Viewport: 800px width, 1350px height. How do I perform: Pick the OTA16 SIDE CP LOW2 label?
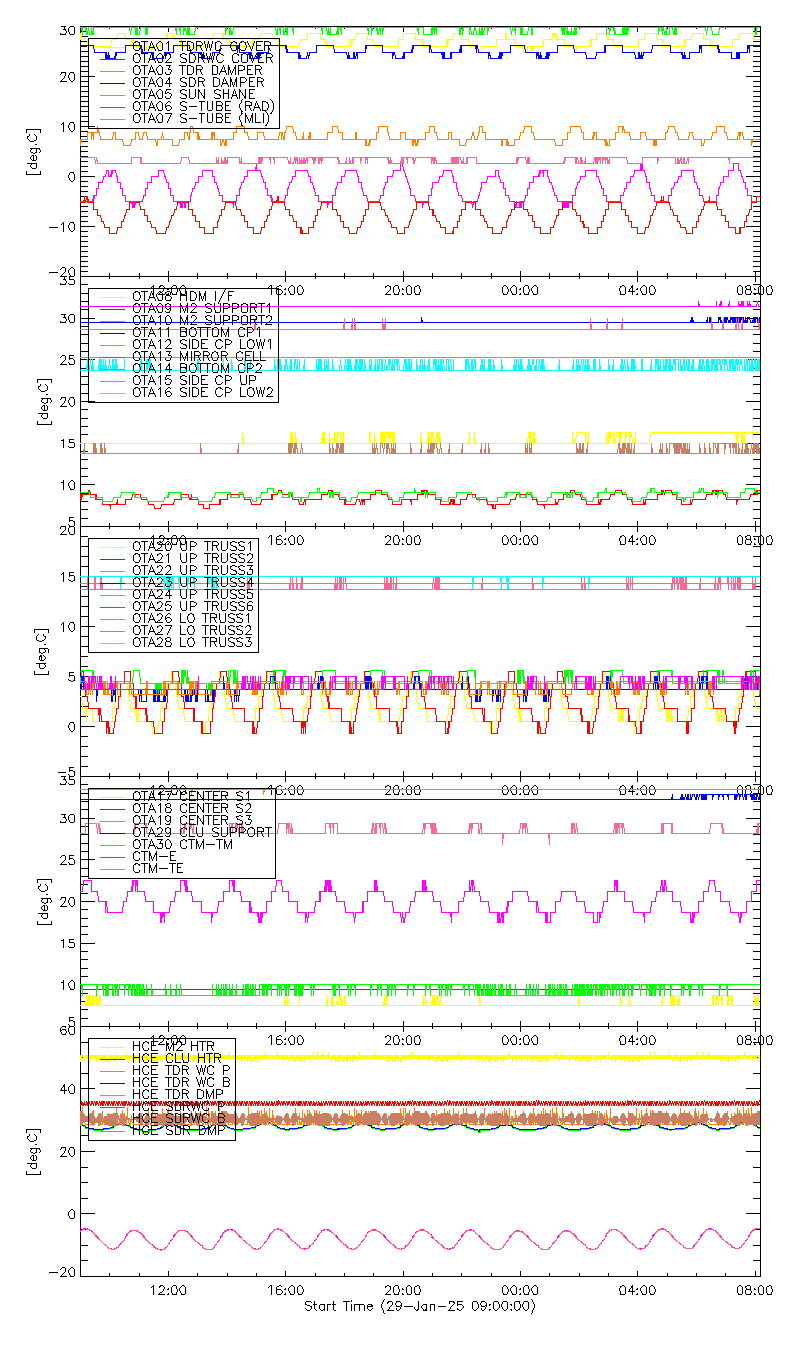point(203,392)
